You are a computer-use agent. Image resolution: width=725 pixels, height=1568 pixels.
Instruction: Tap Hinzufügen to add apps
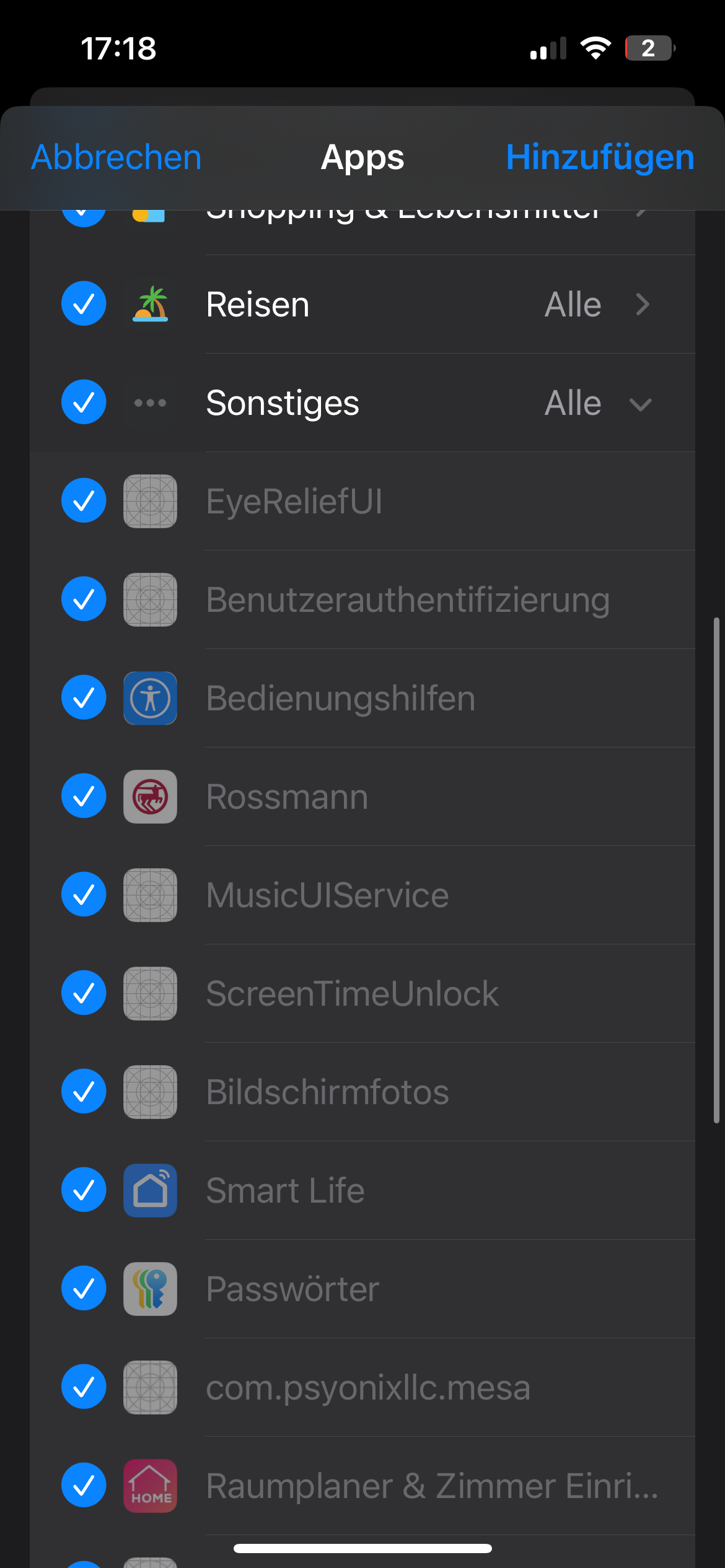click(x=600, y=157)
